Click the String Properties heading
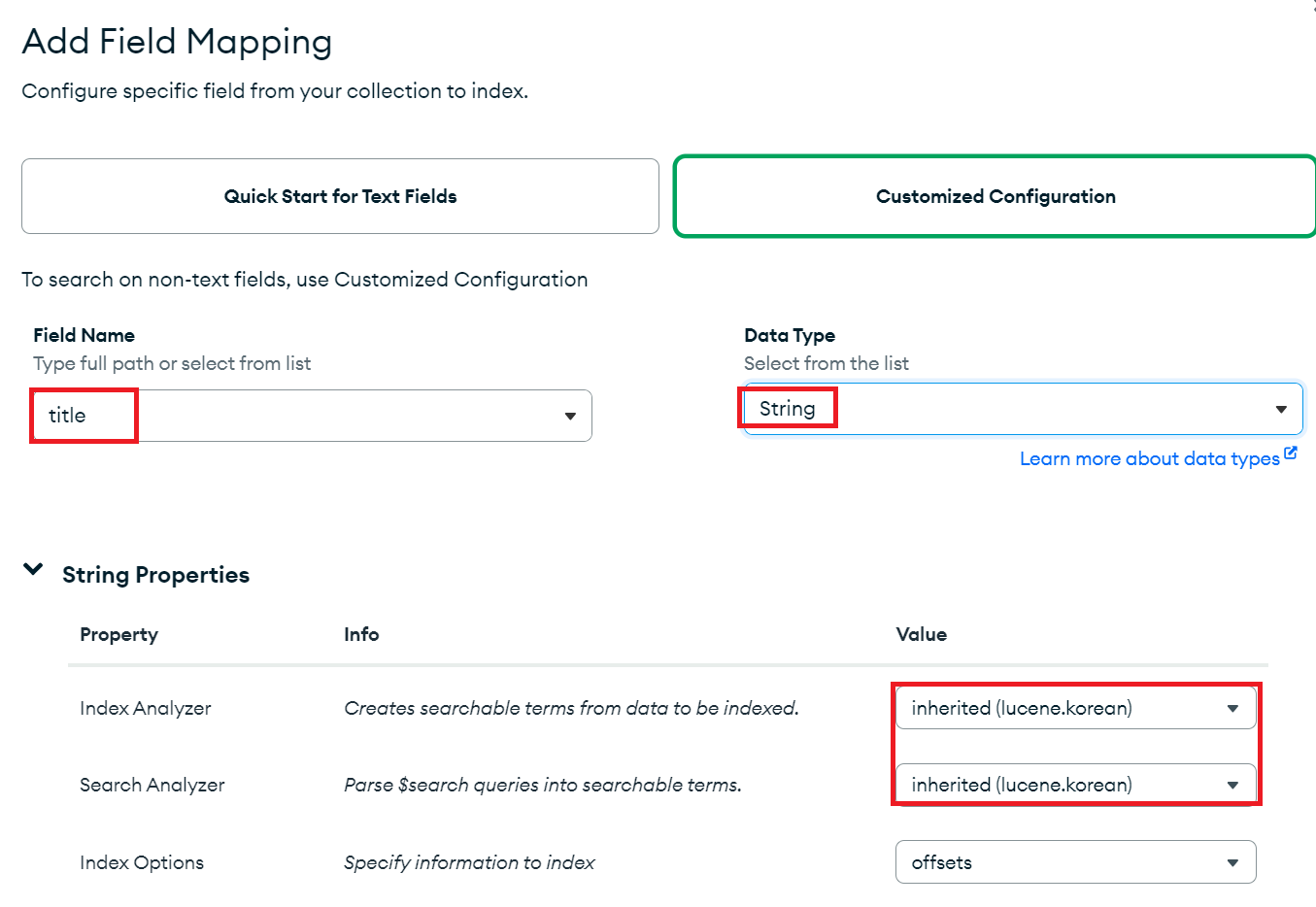The width and height of the screenshot is (1316, 907). pos(155,575)
